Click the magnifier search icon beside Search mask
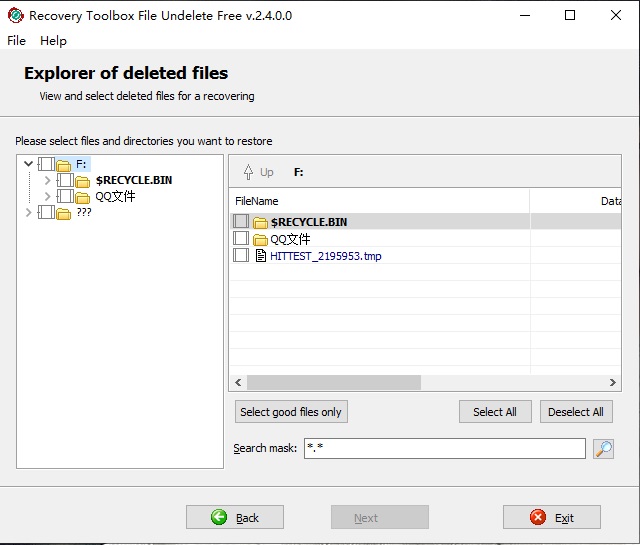 pyautogui.click(x=603, y=449)
